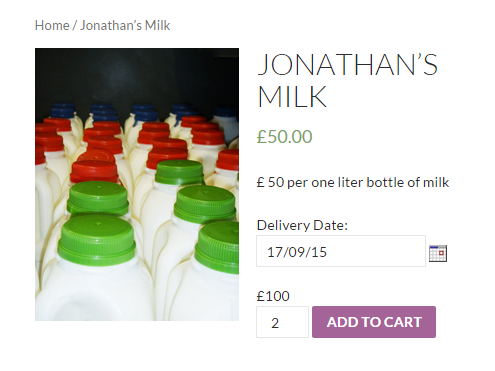Screen dimensions: 495x371
Task: Click the Home breadcrumb link
Action: coord(52,25)
